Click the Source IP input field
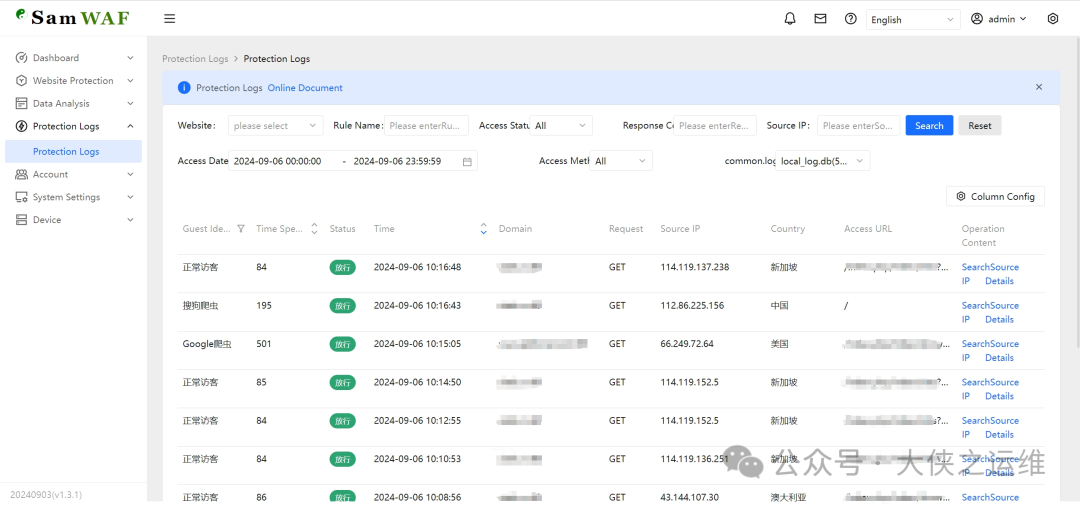This screenshot has width=1080, height=506. tap(858, 126)
